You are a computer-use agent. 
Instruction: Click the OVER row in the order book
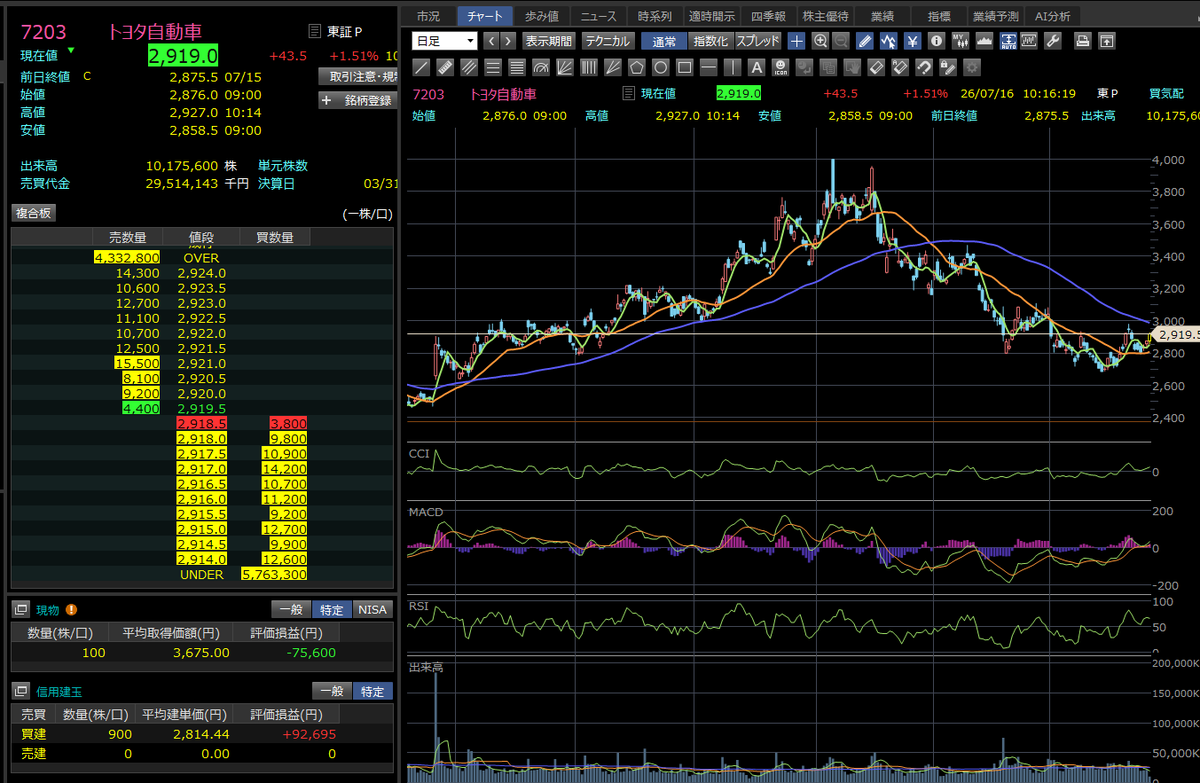pyautogui.click(x=201, y=257)
